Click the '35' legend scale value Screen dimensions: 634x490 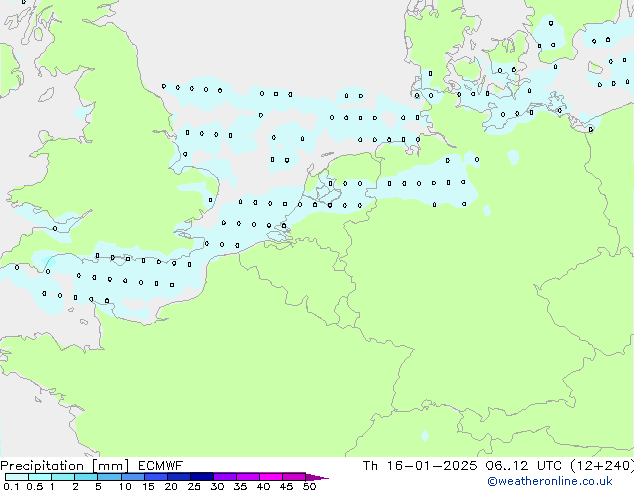point(240,486)
